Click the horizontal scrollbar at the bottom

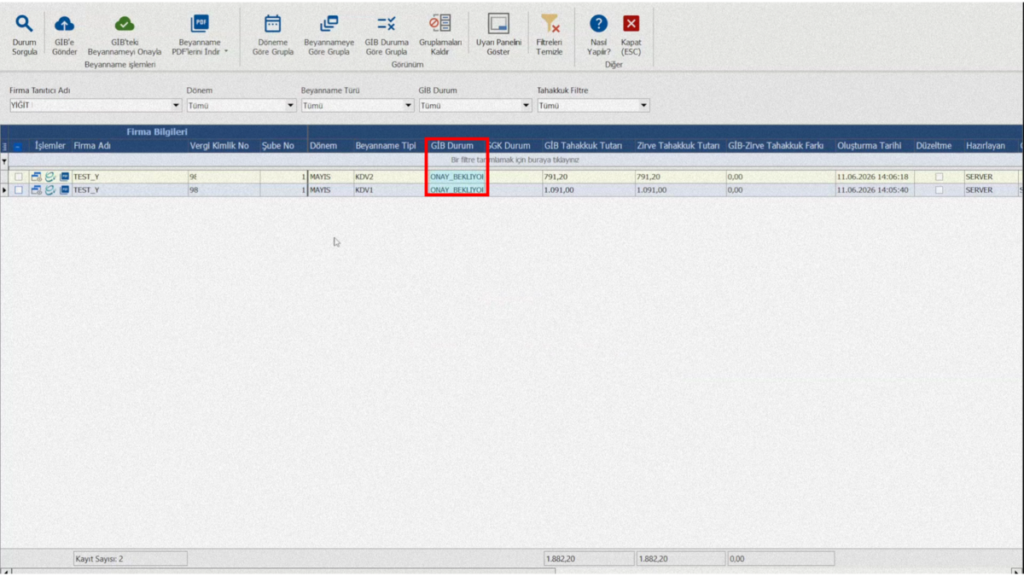[511, 571]
